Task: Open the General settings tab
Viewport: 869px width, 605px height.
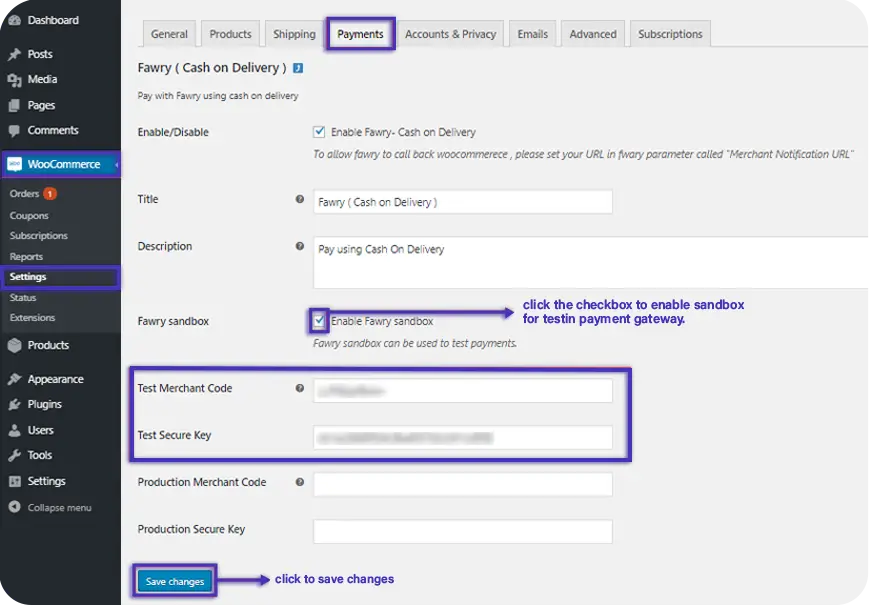Action: pyautogui.click(x=169, y=34)
